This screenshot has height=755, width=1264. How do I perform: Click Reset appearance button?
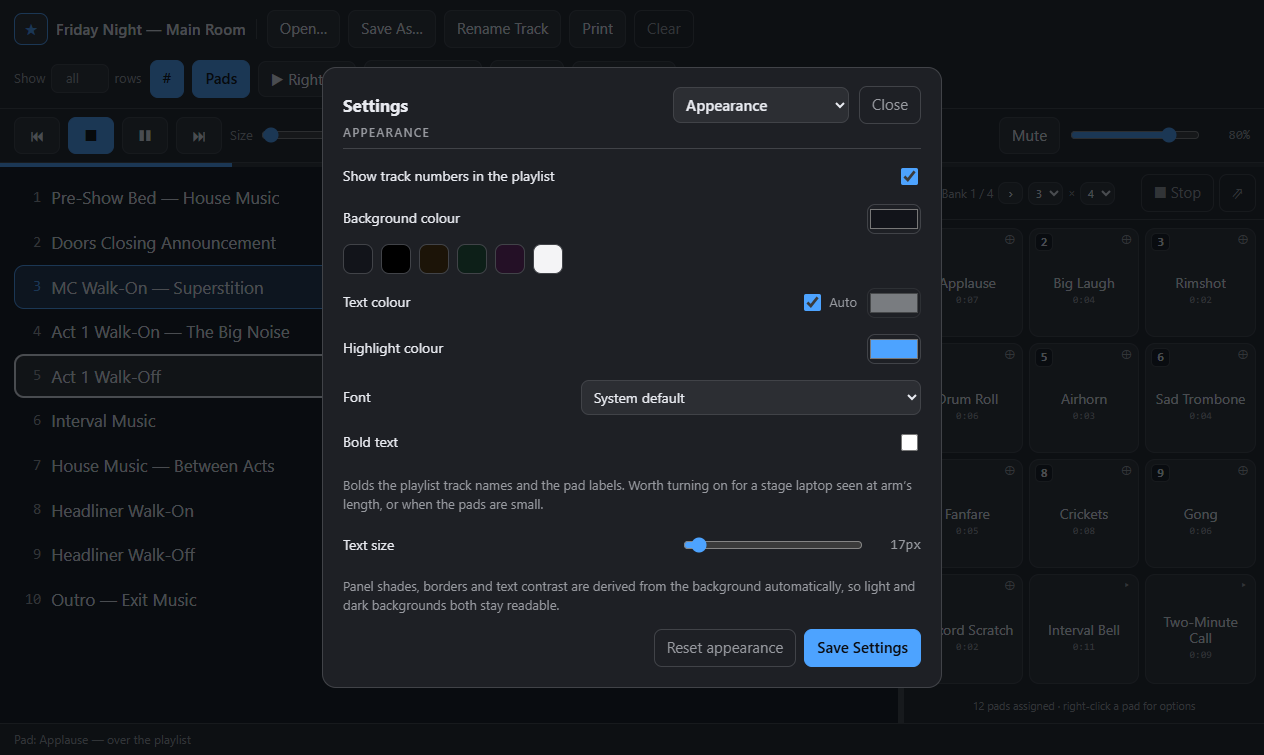click(725, 648)
